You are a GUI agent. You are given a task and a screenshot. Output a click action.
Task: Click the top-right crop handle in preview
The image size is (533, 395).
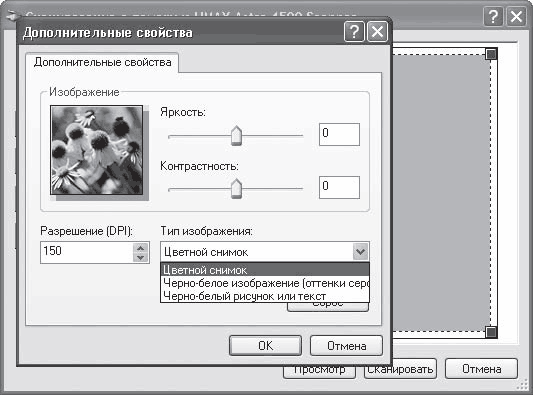coord(491,54)
